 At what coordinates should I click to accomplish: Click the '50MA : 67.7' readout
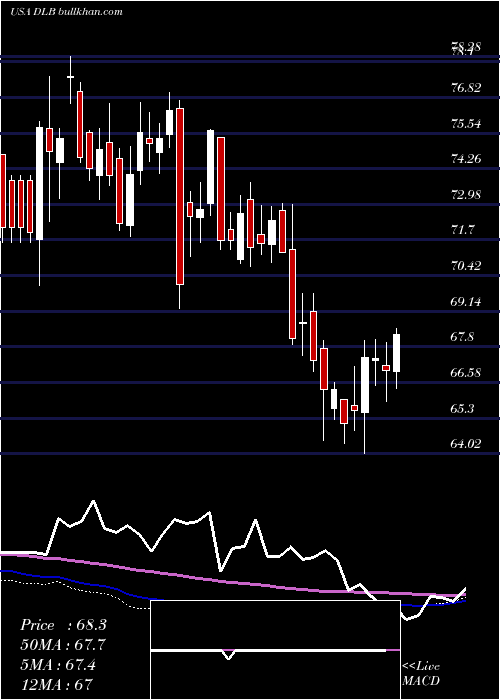pyautogui.click(x=63, y=645)
